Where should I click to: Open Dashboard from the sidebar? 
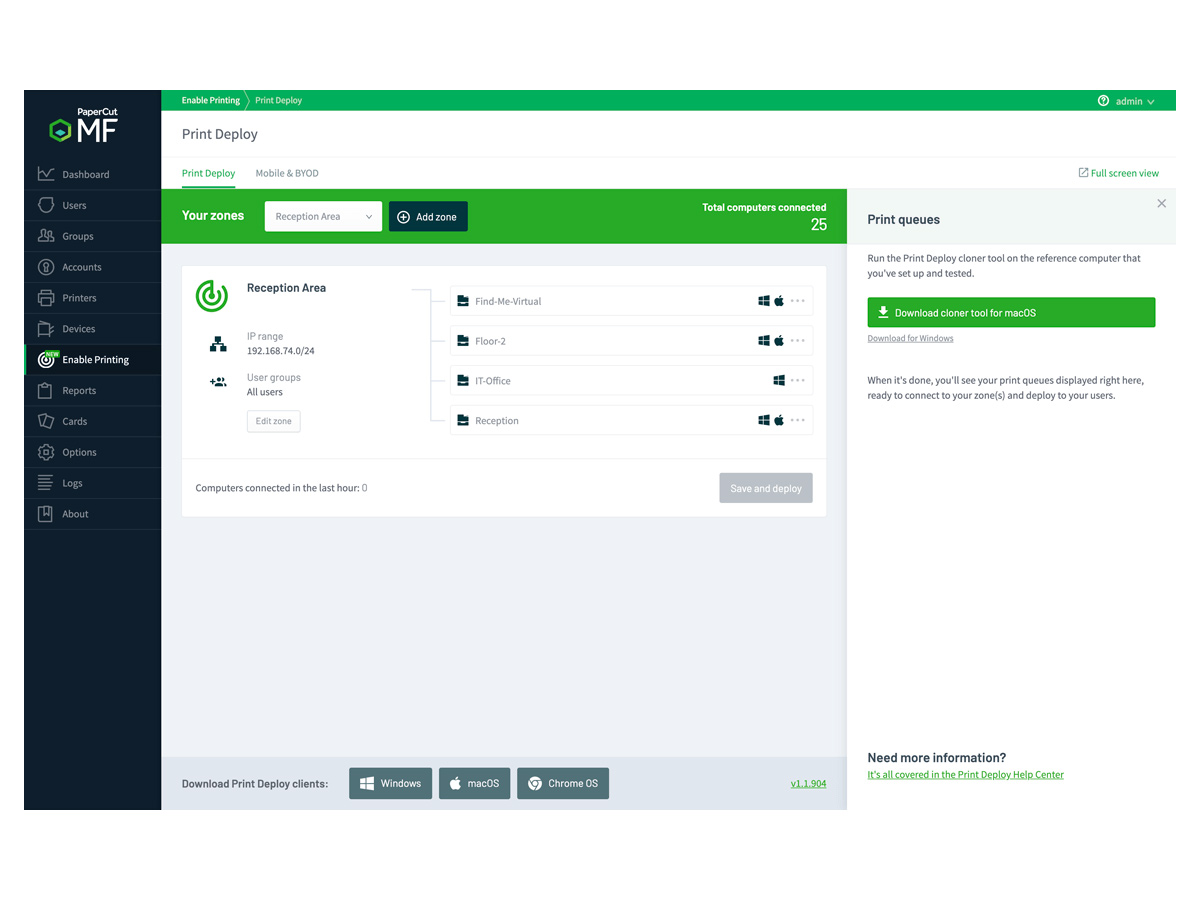(86, 174)
